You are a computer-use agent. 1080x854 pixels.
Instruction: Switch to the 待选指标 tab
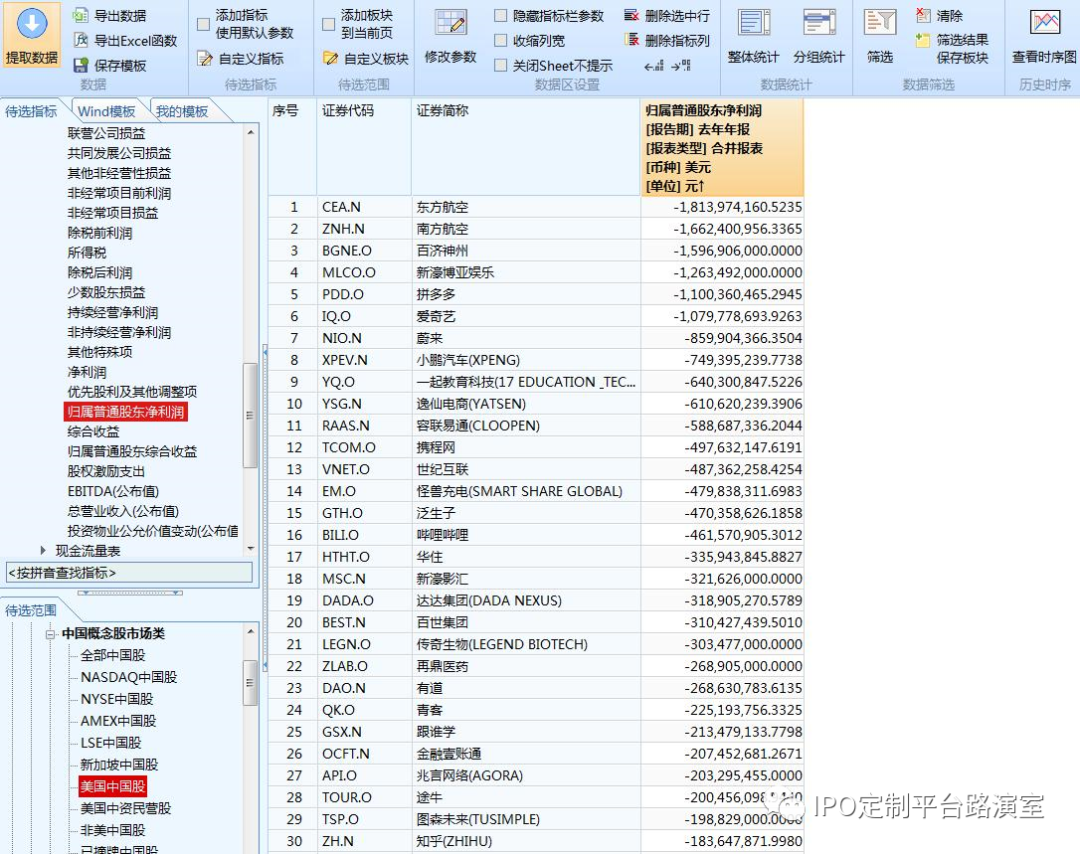pyautogui.click(x=31, y=112)
